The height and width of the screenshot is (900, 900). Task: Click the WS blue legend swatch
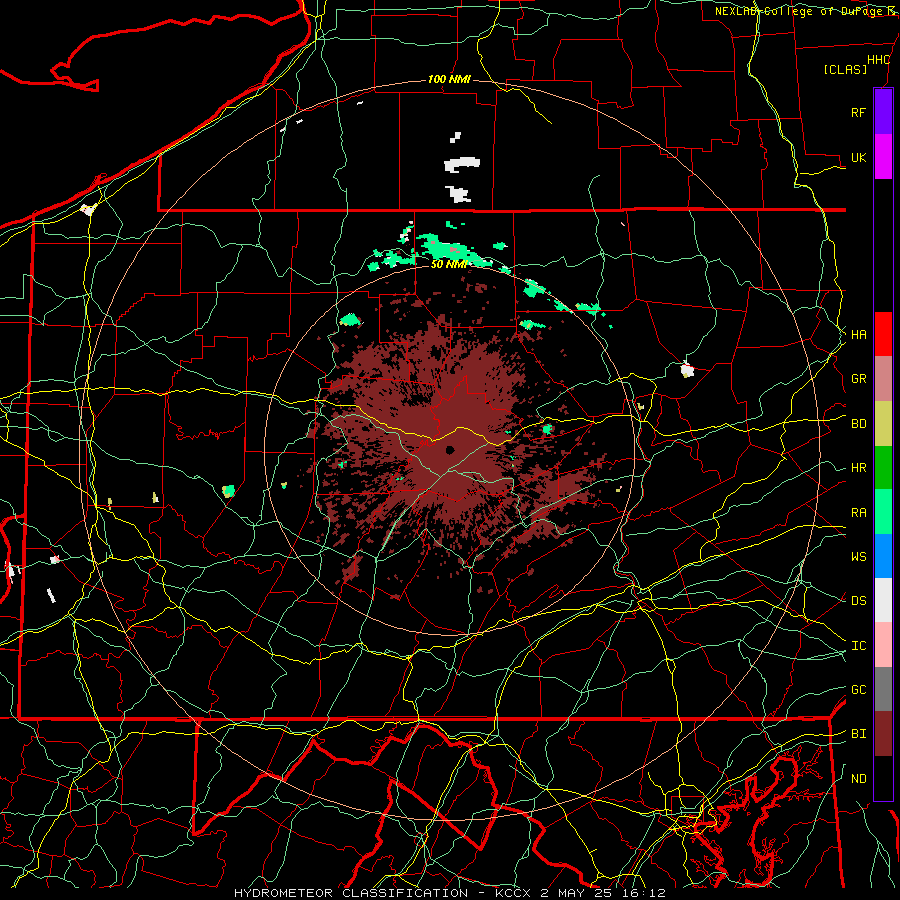pyautogui.click(x=883, y=556)
